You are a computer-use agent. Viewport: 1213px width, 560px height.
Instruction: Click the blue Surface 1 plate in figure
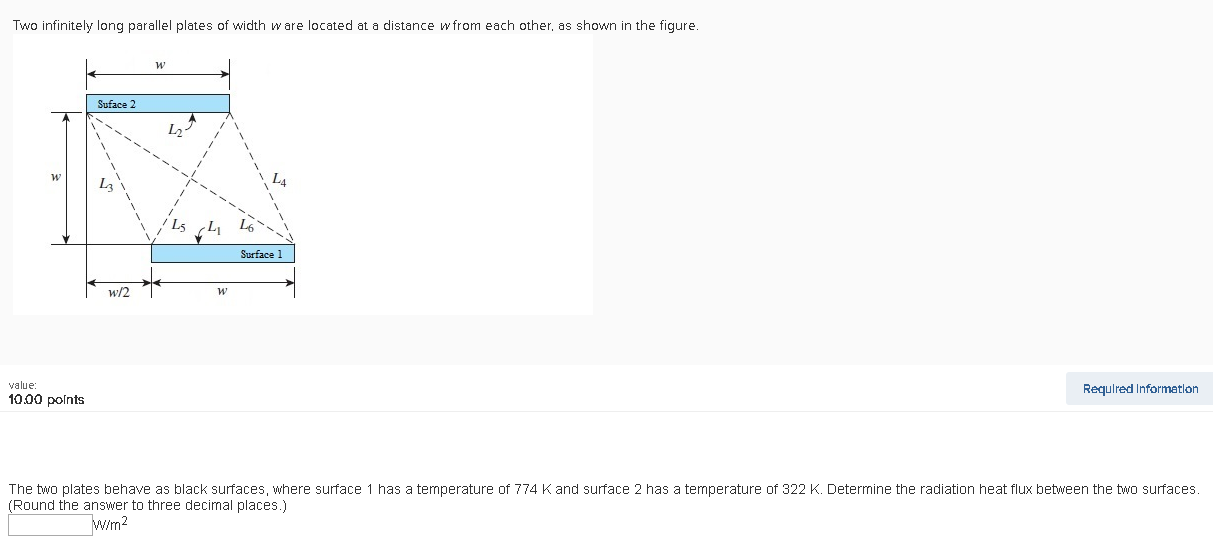click(223, 254)
